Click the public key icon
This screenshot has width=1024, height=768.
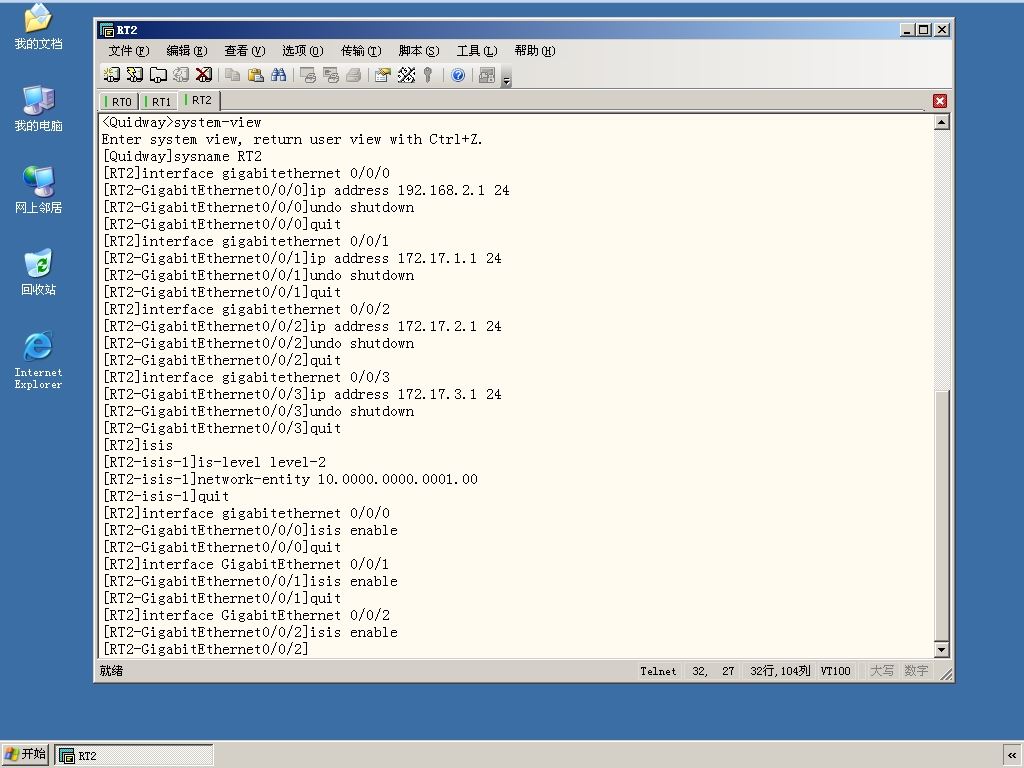[428, 75]
